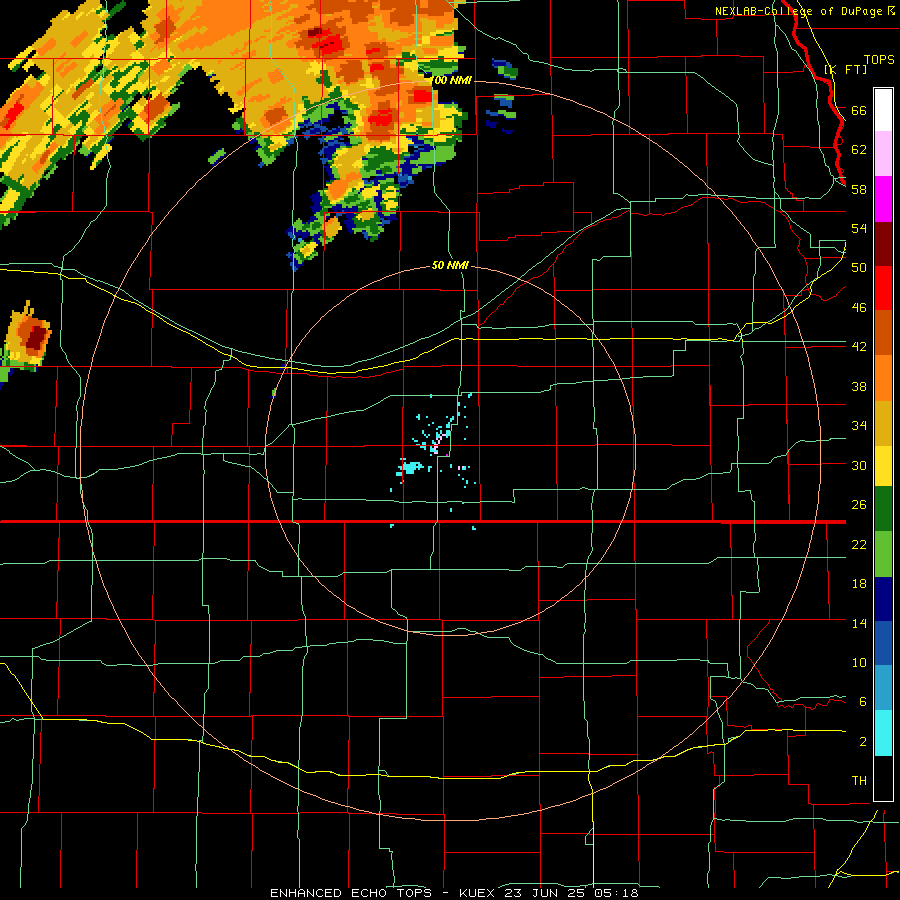
Task: Click the '30' legend value
Action: 859,465
